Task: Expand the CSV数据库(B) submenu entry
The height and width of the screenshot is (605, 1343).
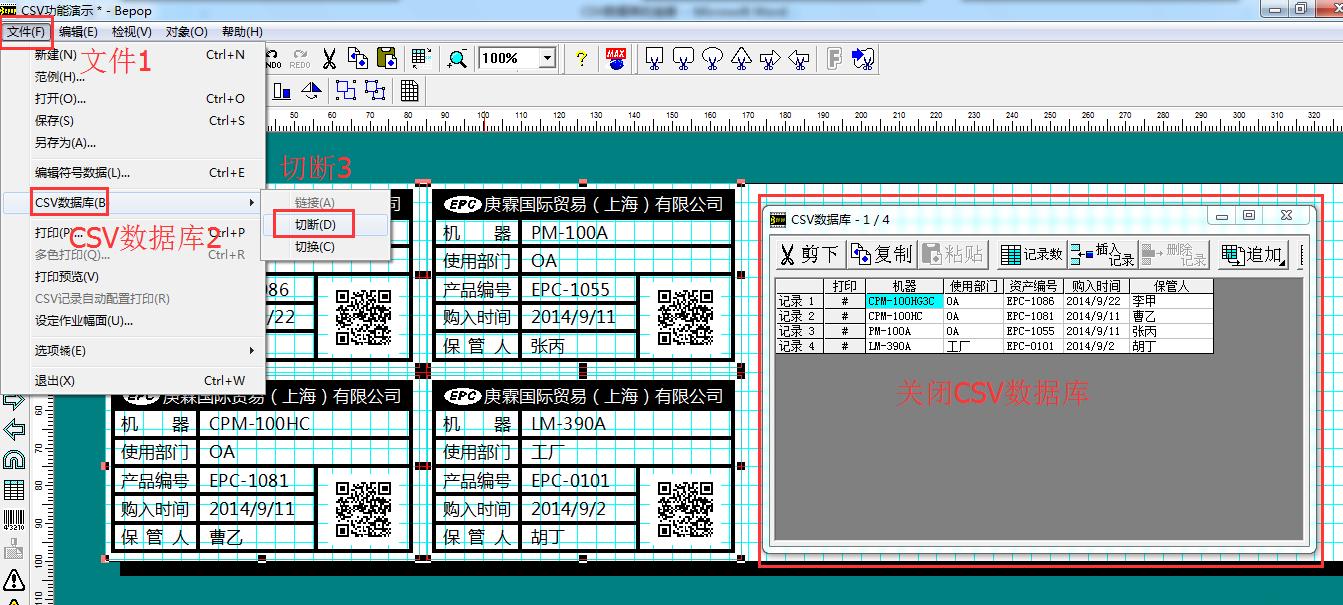Action: [133, 203]
